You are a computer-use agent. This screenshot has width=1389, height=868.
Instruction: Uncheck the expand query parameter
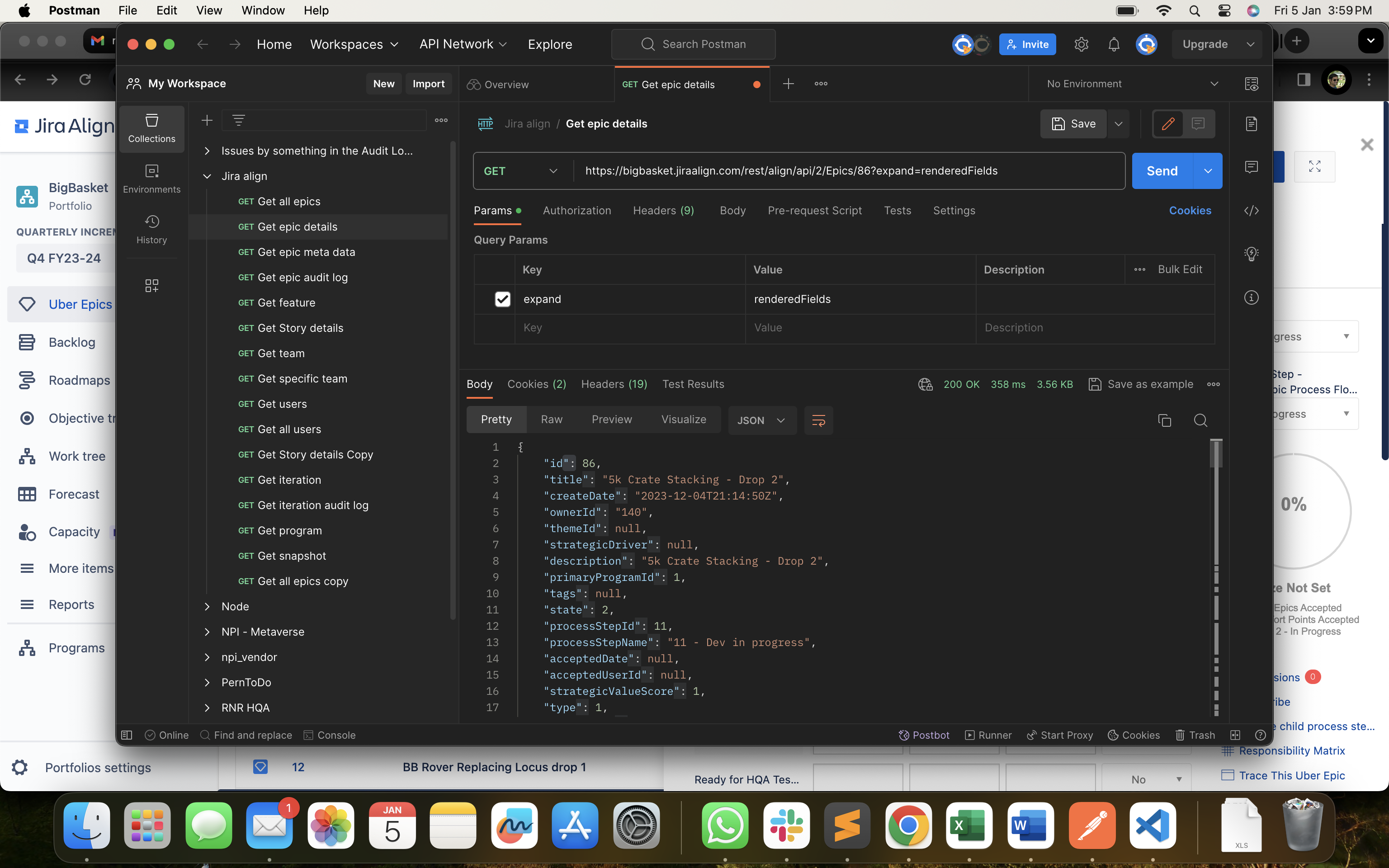click(x=502, y=299)
